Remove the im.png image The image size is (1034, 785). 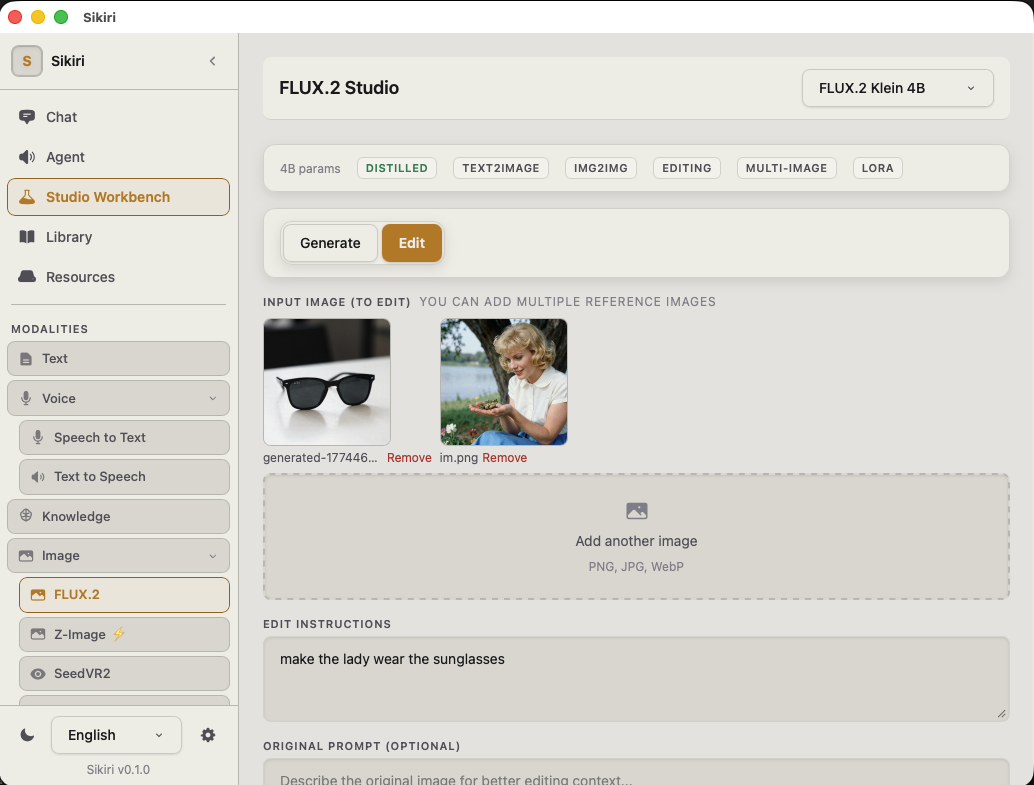click(504, 458)
